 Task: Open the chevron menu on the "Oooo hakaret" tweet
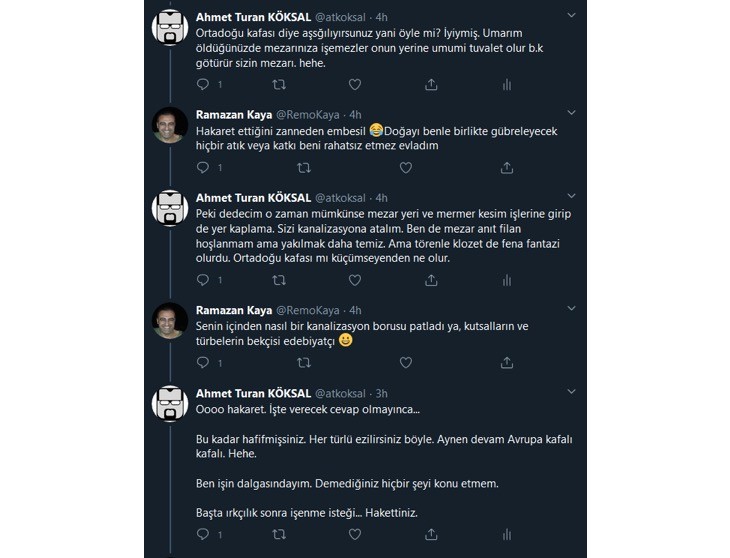click(x=570, y=393)
